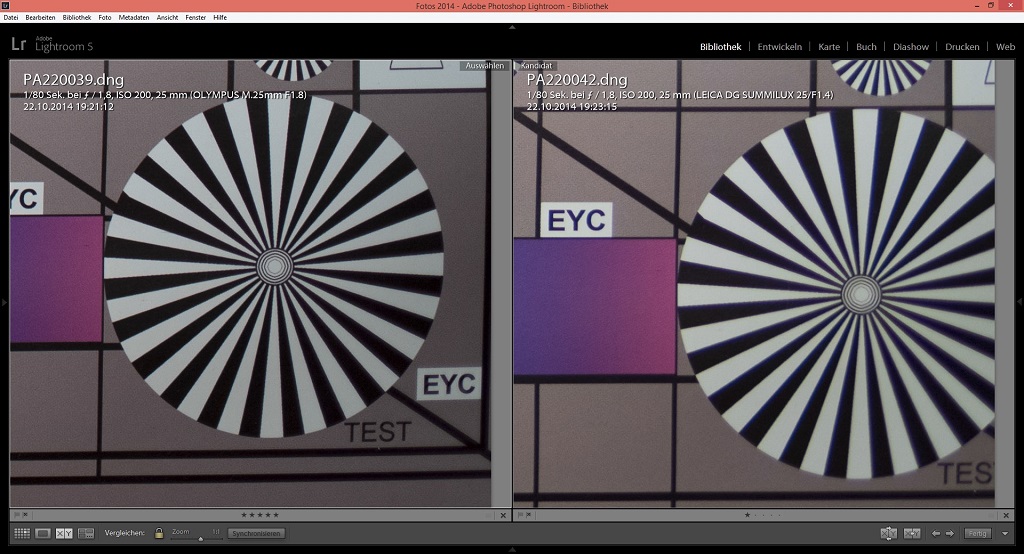Close the candidate photo with X
Image resolution: width=1024 pixels, height=554 pixels.
(x=1004, y=515)
